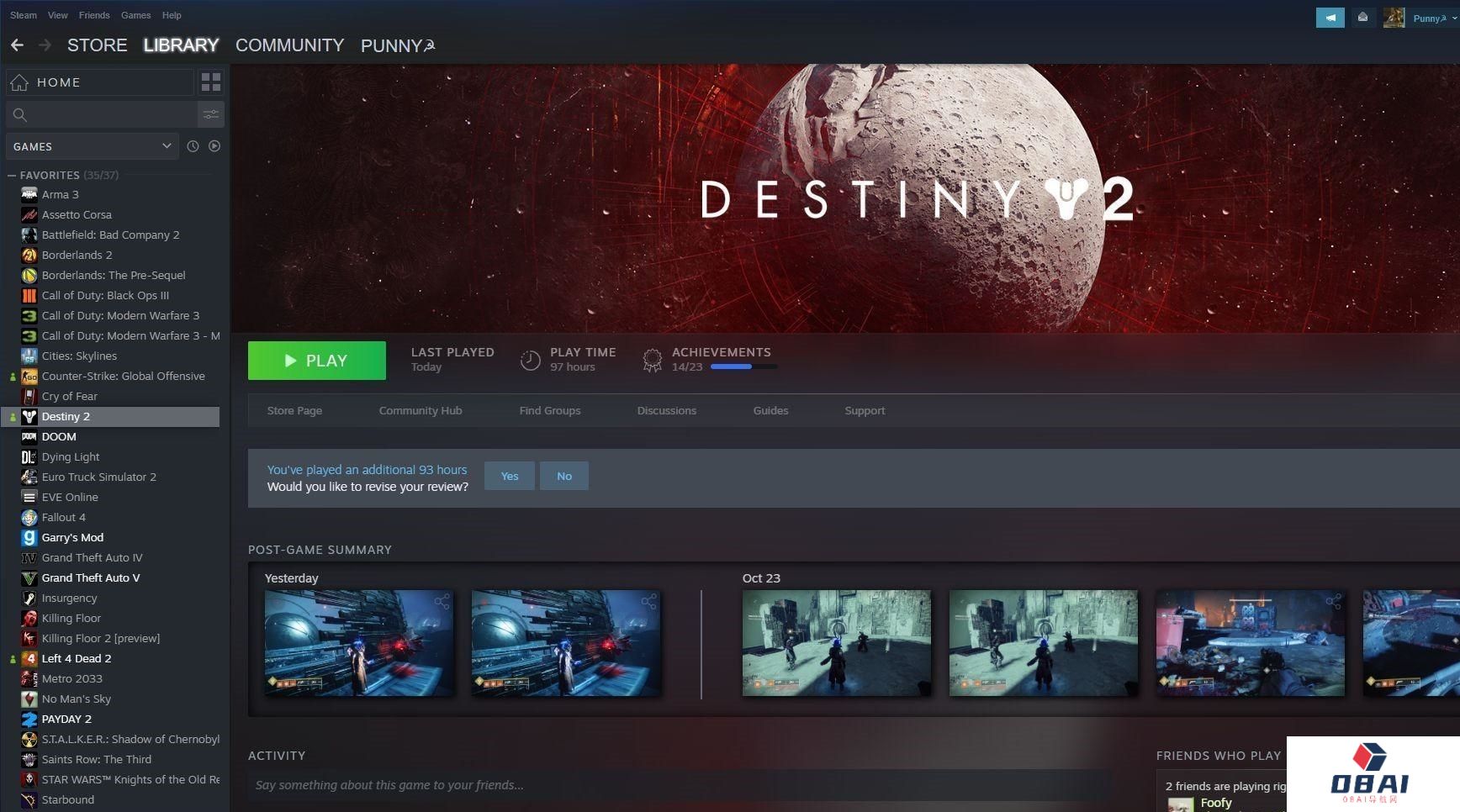Open the GAMES filter dropdown
This screenshot has height=812, width=1460.
pyautogui.click(x=93, y=146)
